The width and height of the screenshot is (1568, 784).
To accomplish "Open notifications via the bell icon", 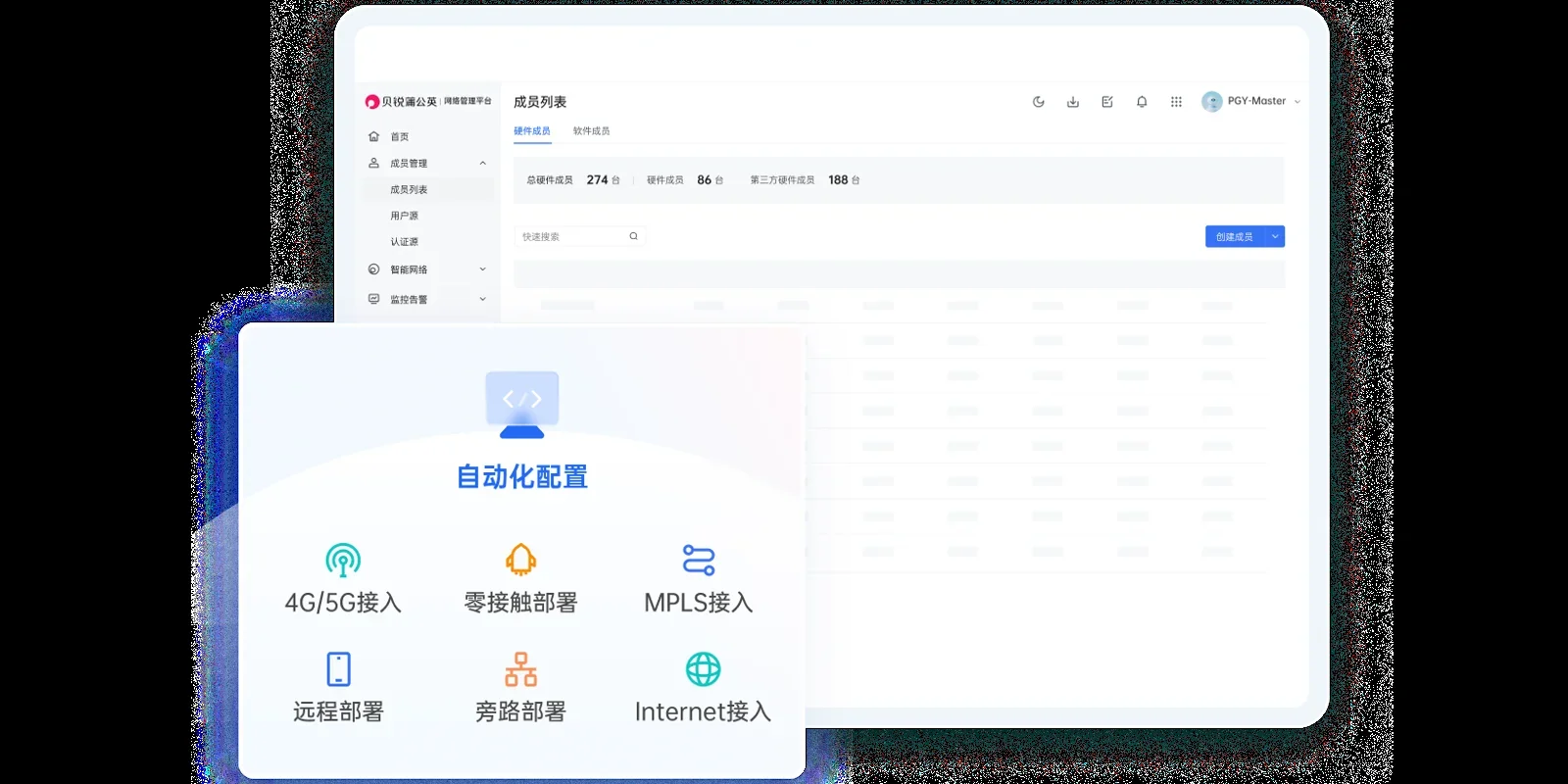I will pos(1142,102).
